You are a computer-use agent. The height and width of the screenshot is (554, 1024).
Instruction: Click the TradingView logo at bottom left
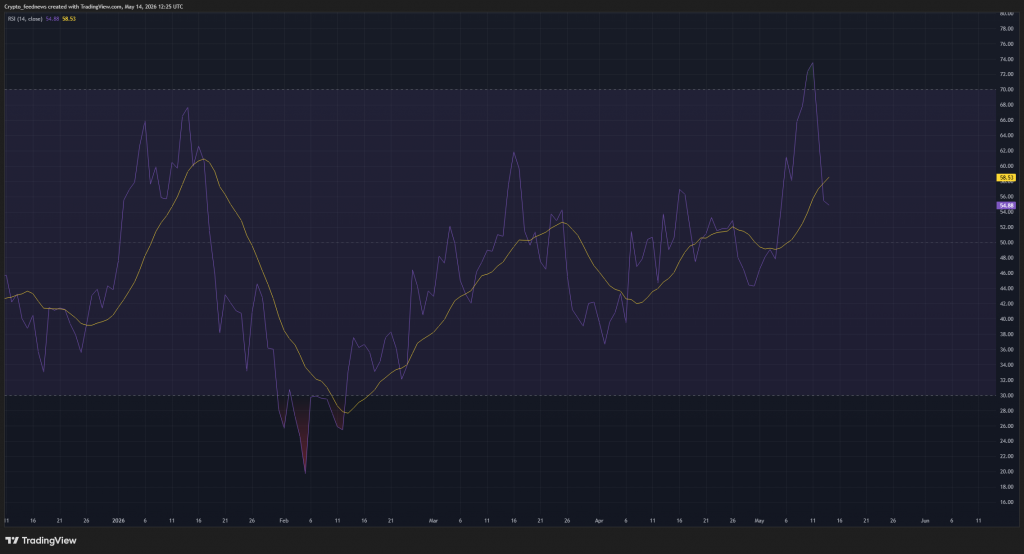coord(40,540)
